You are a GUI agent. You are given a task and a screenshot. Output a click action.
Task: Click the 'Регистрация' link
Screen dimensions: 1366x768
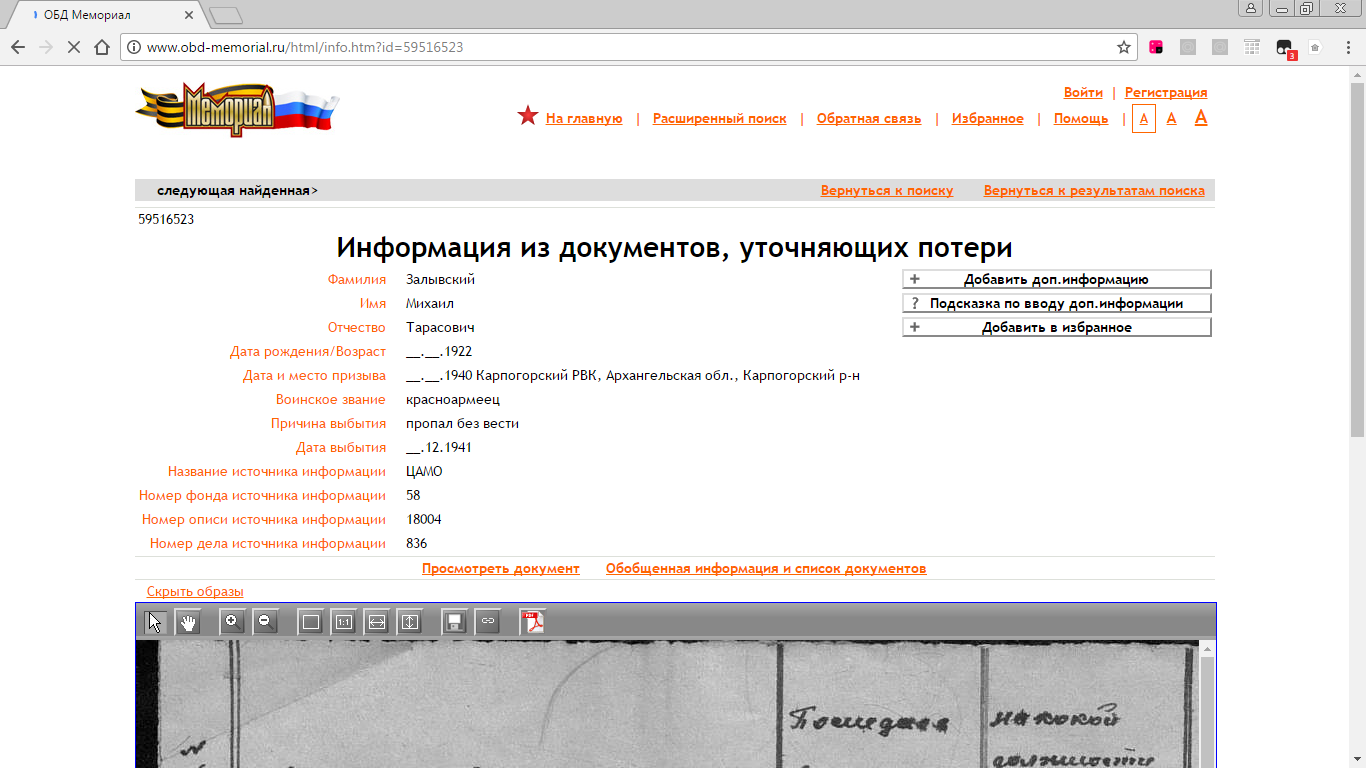[x=1166, y=92]
